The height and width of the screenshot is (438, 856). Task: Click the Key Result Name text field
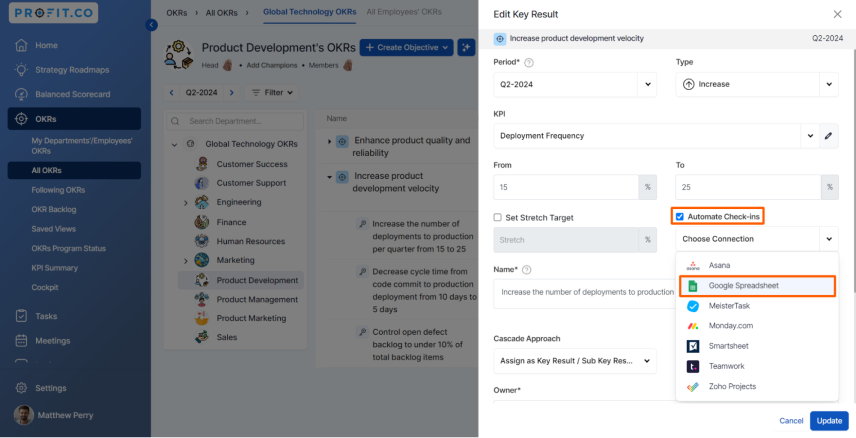(584, 293)
